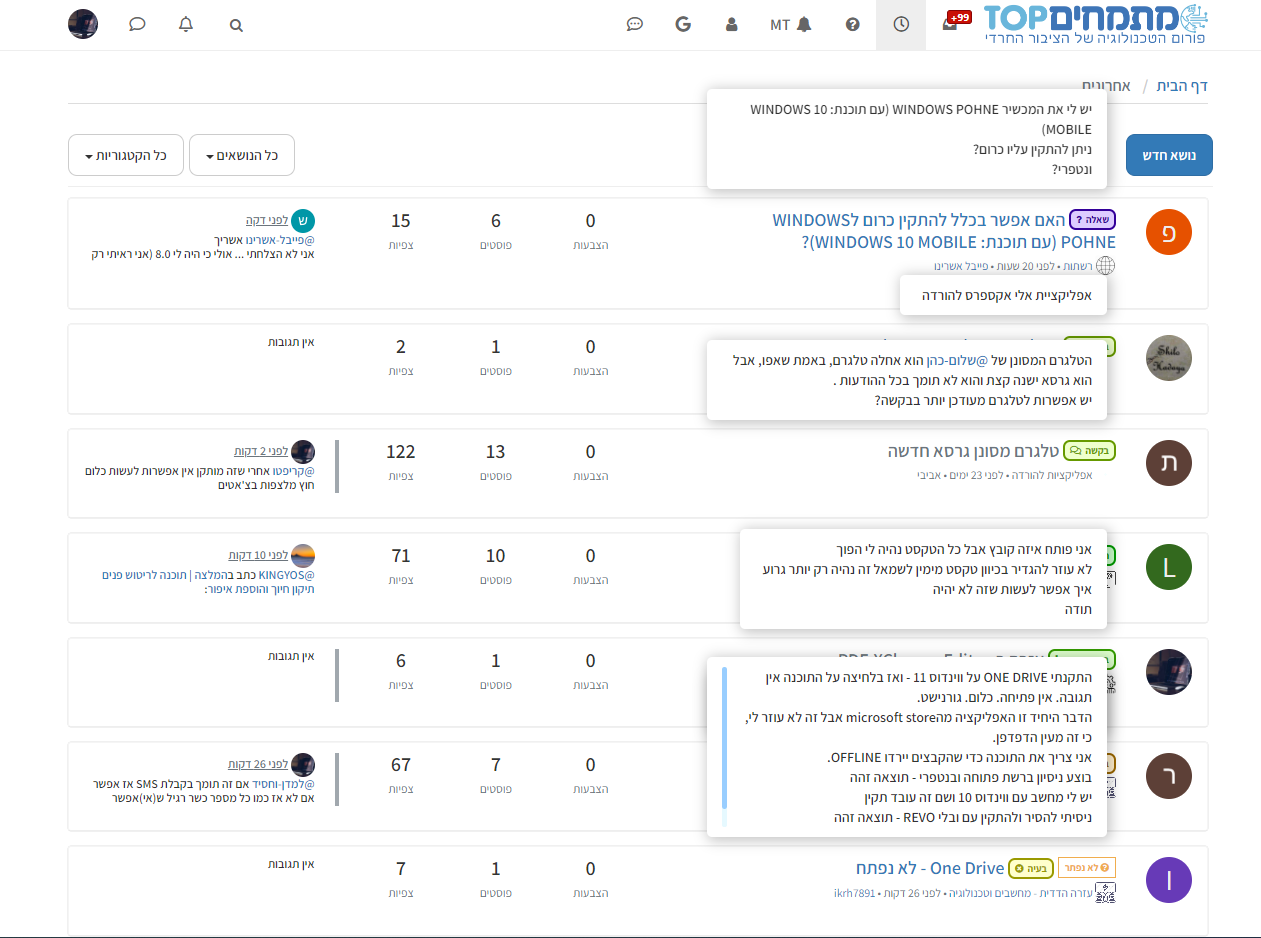Viewport: 1261px width, 938px height.
Task: Click the אחרונים breadcrumb item
Action: (x=1106, y=86)
